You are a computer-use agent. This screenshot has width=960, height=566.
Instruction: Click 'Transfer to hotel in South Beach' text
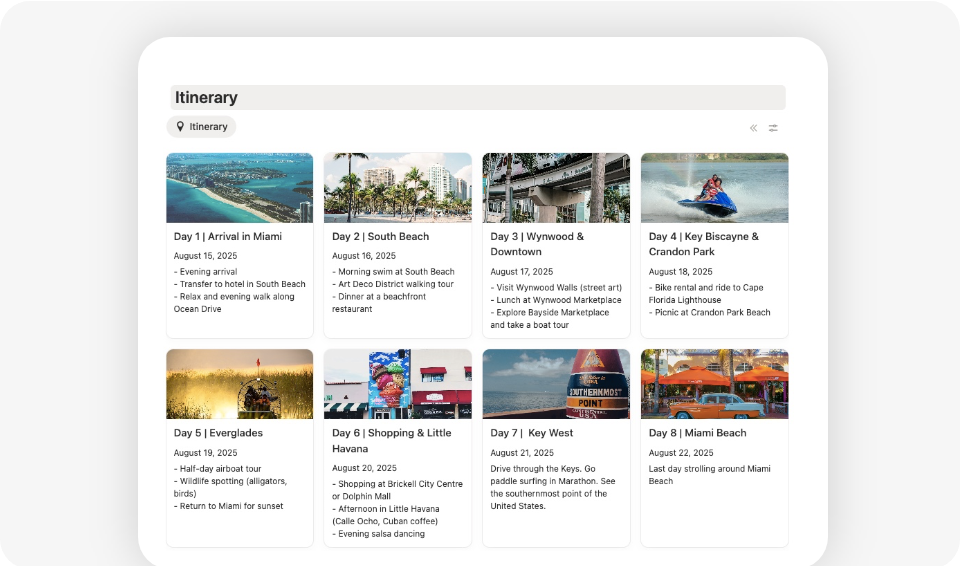242,284
